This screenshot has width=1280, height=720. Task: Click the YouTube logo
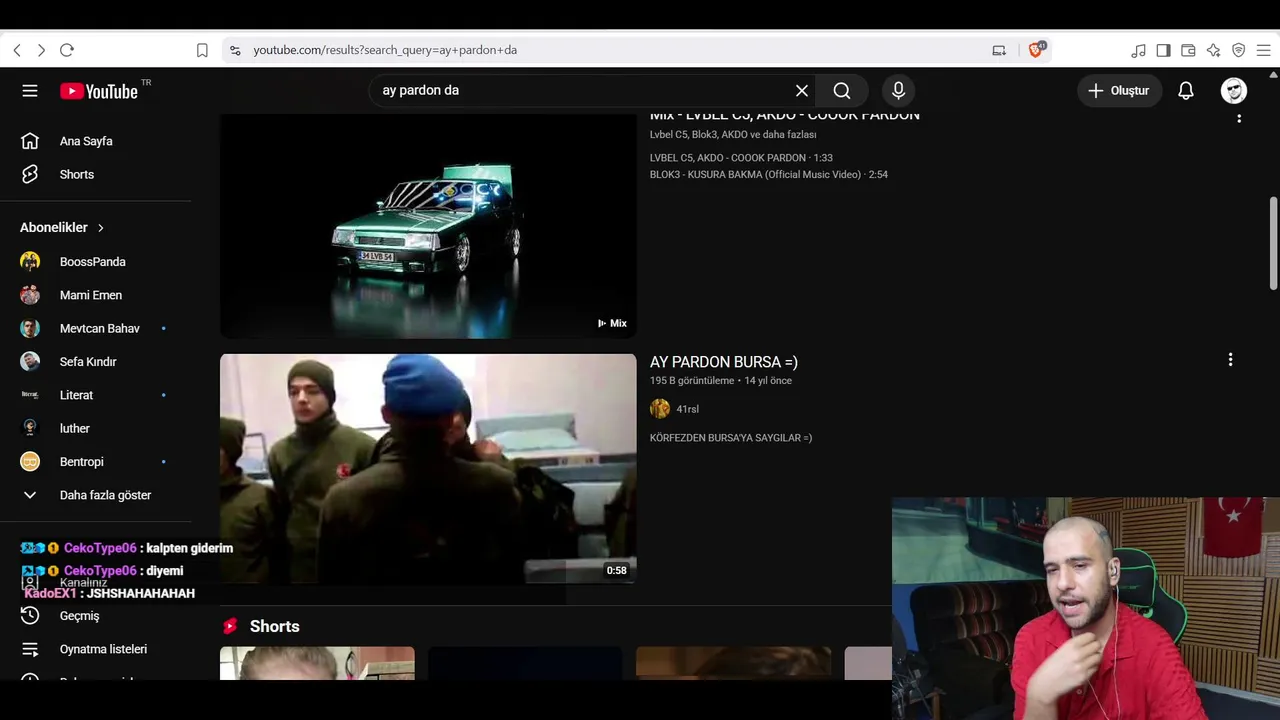coord(99,91)
